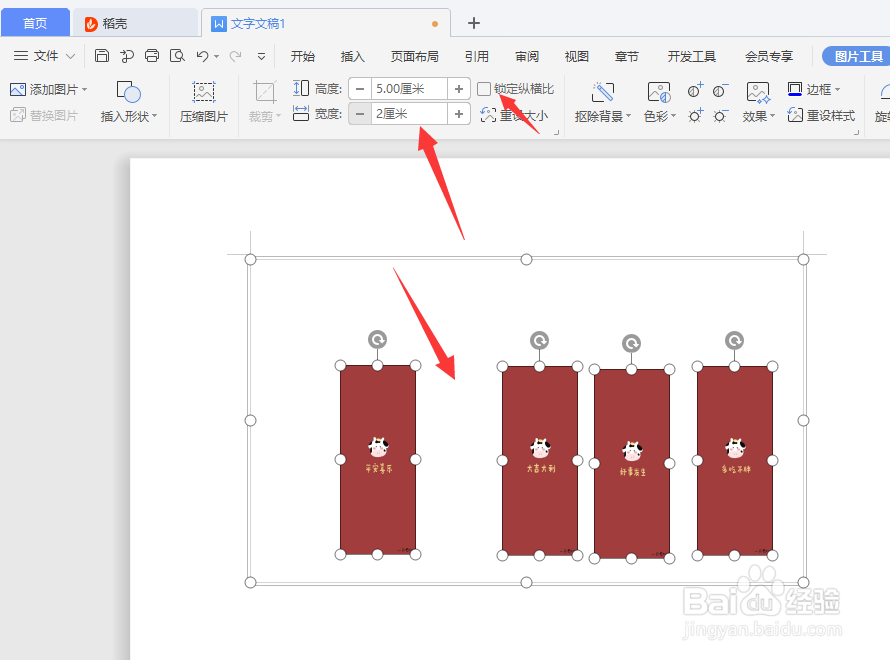Decrease width with minus button
This screenshot has height=660, width=890.
pos(360,114)
